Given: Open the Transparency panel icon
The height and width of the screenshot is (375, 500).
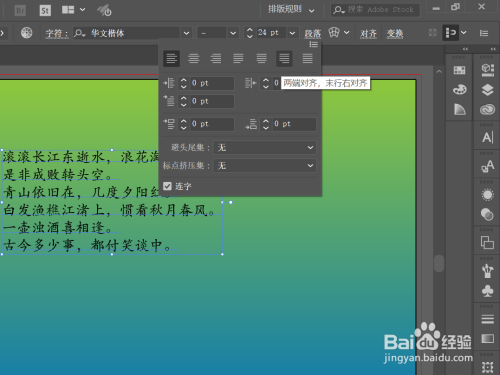Looking at the screenshot, I should (x=487, y=214).
